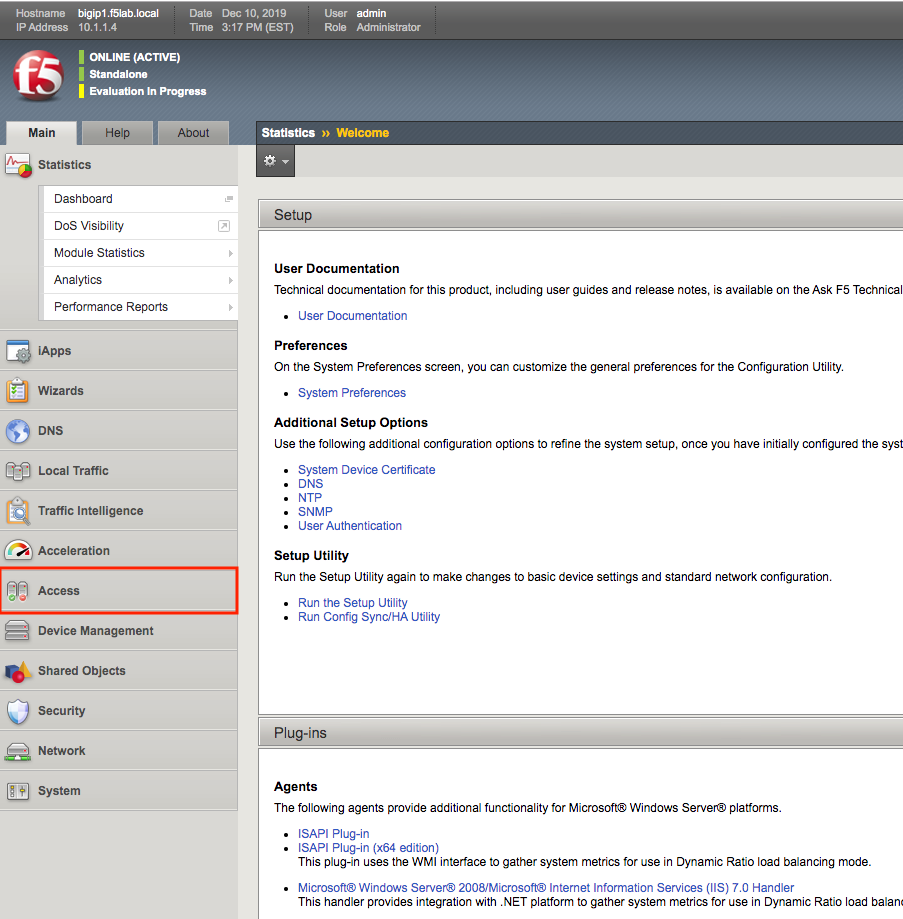Click the DNS globe icon
This screenshot has height=919, width=903.
click(18, 431)
